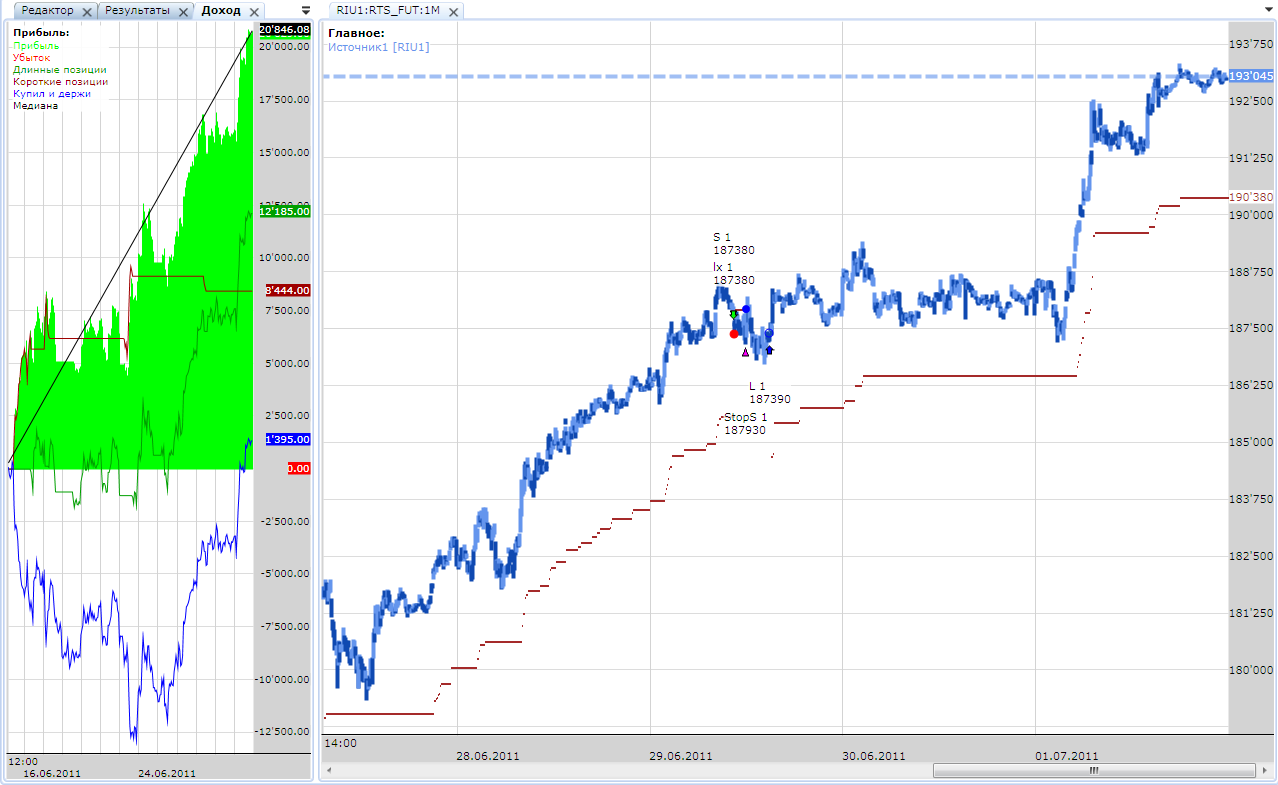Click the Длинные позиции legend entry
This screenshot has height=785, width=1278.
pyautogui.click(x=60, y=69)
